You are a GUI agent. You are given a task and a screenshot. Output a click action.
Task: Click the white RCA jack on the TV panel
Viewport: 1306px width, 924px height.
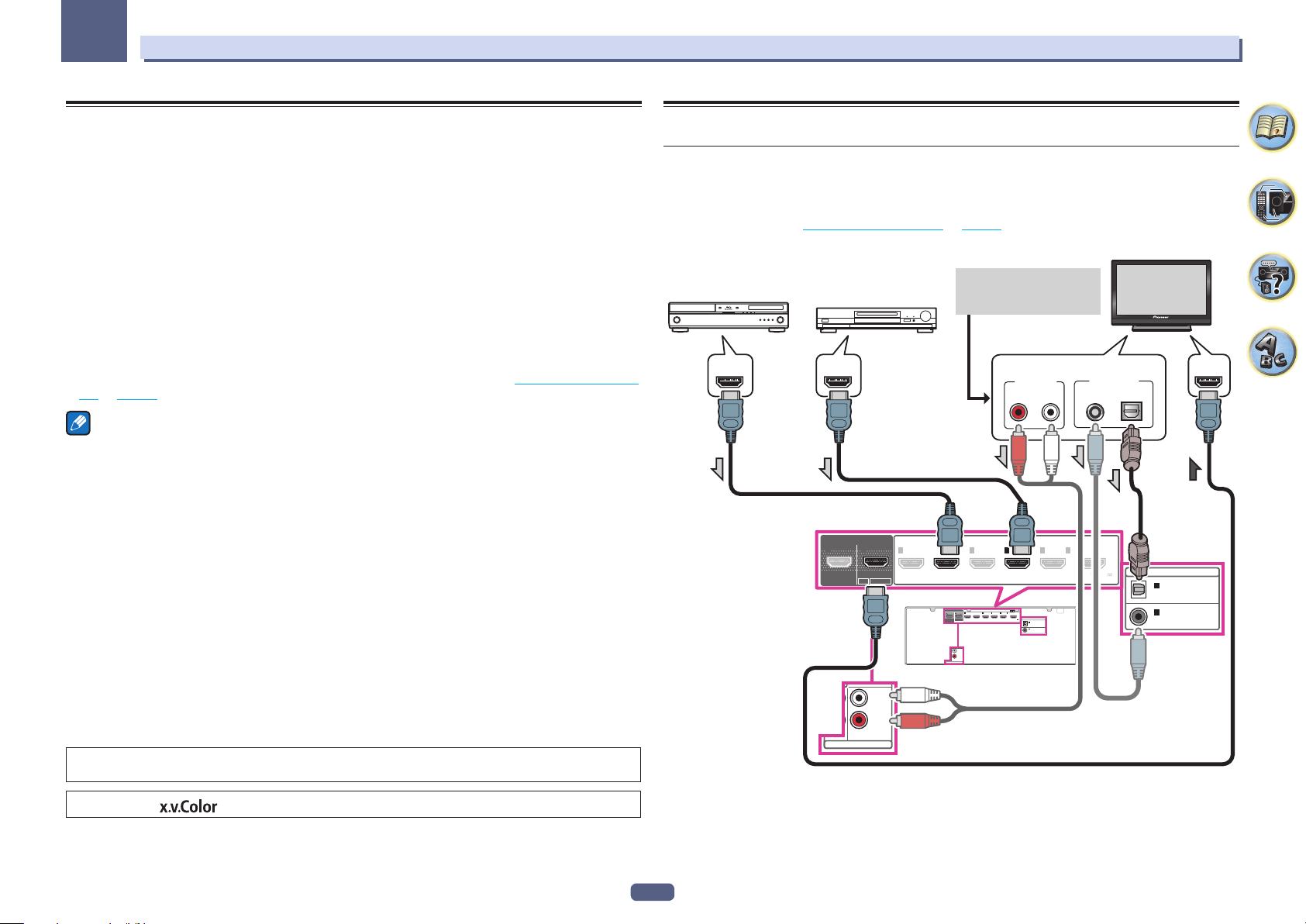[x=1051, y=411]
